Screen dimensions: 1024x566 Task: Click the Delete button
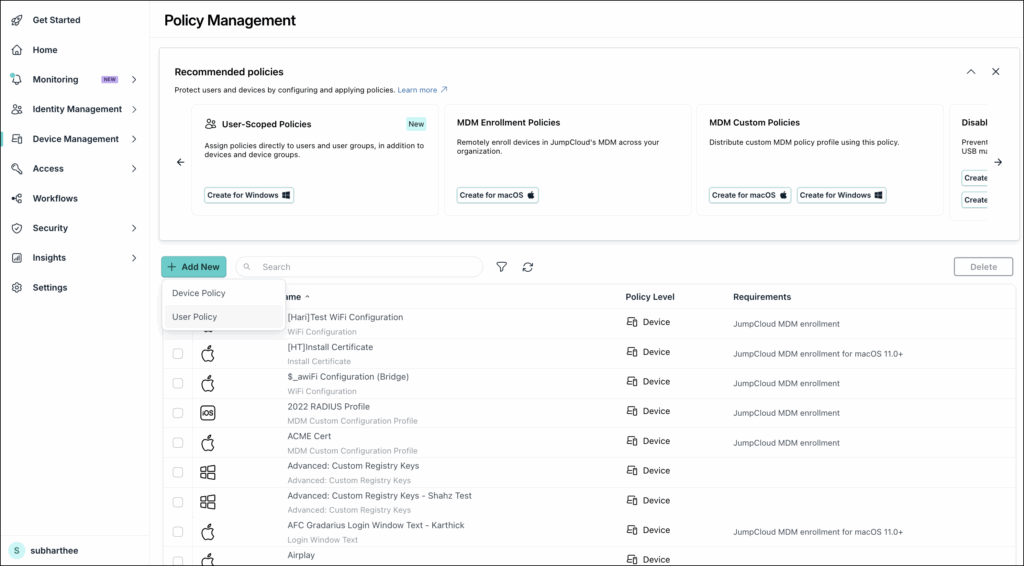point(984,267)
